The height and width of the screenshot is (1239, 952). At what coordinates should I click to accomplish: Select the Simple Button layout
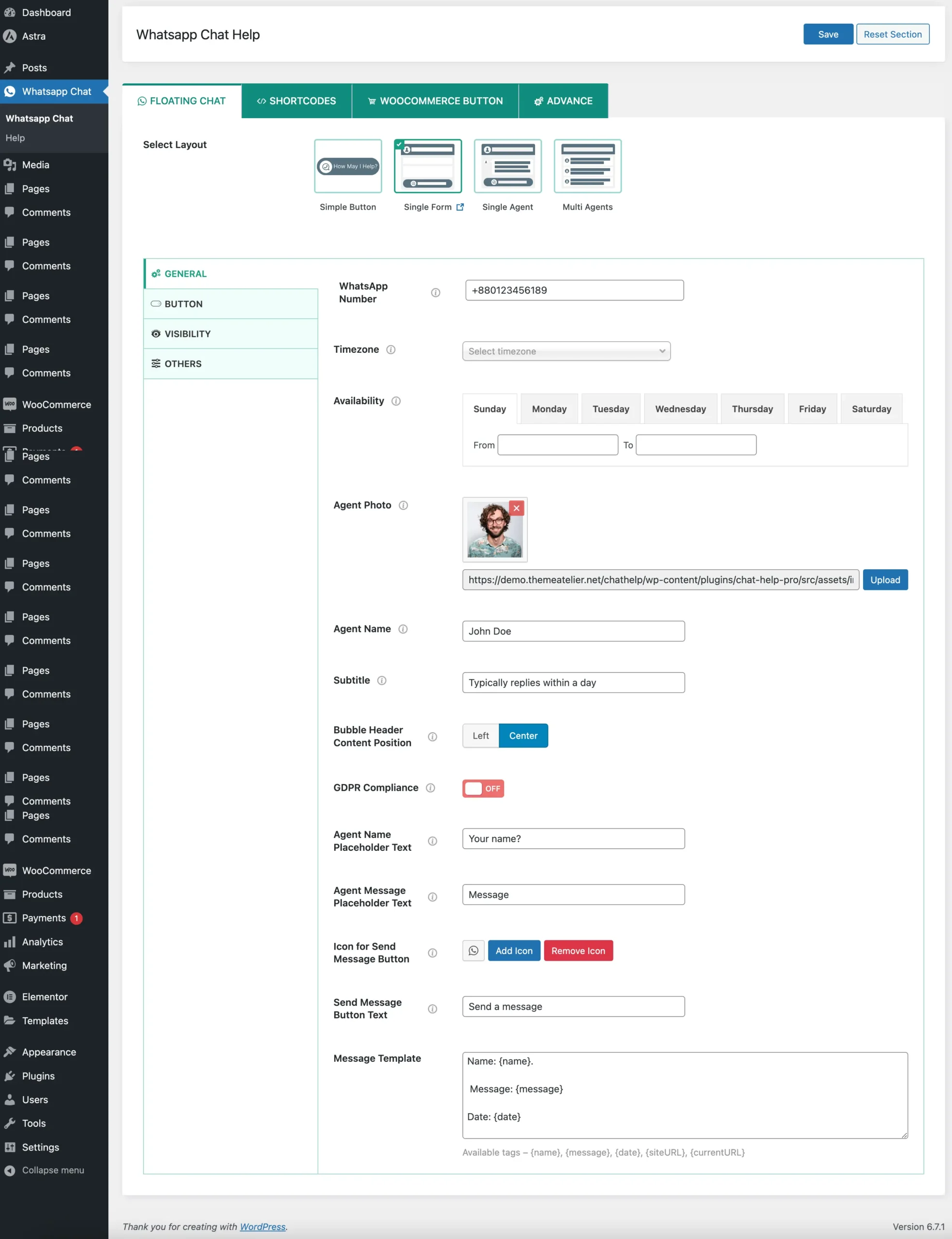(x=348, y=166)
